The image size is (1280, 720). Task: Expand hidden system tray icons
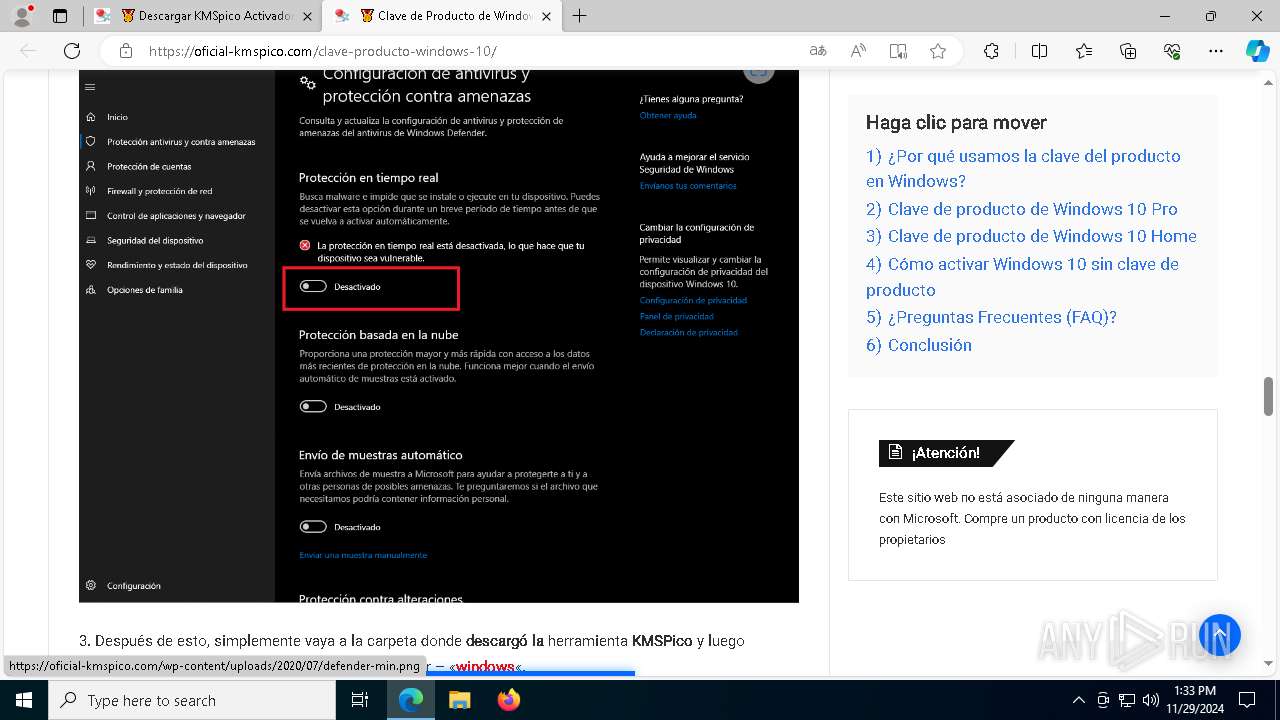1078,700
